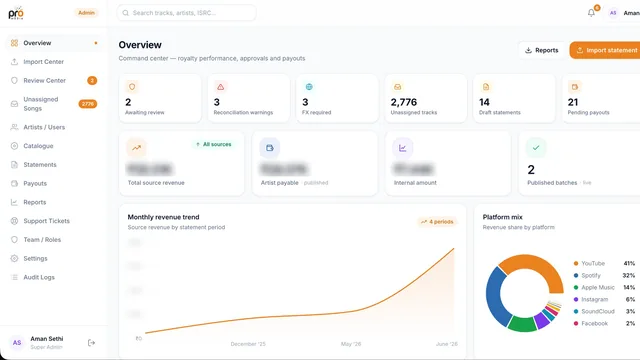
Task: Click the Admin role badge
Action: 87,13
